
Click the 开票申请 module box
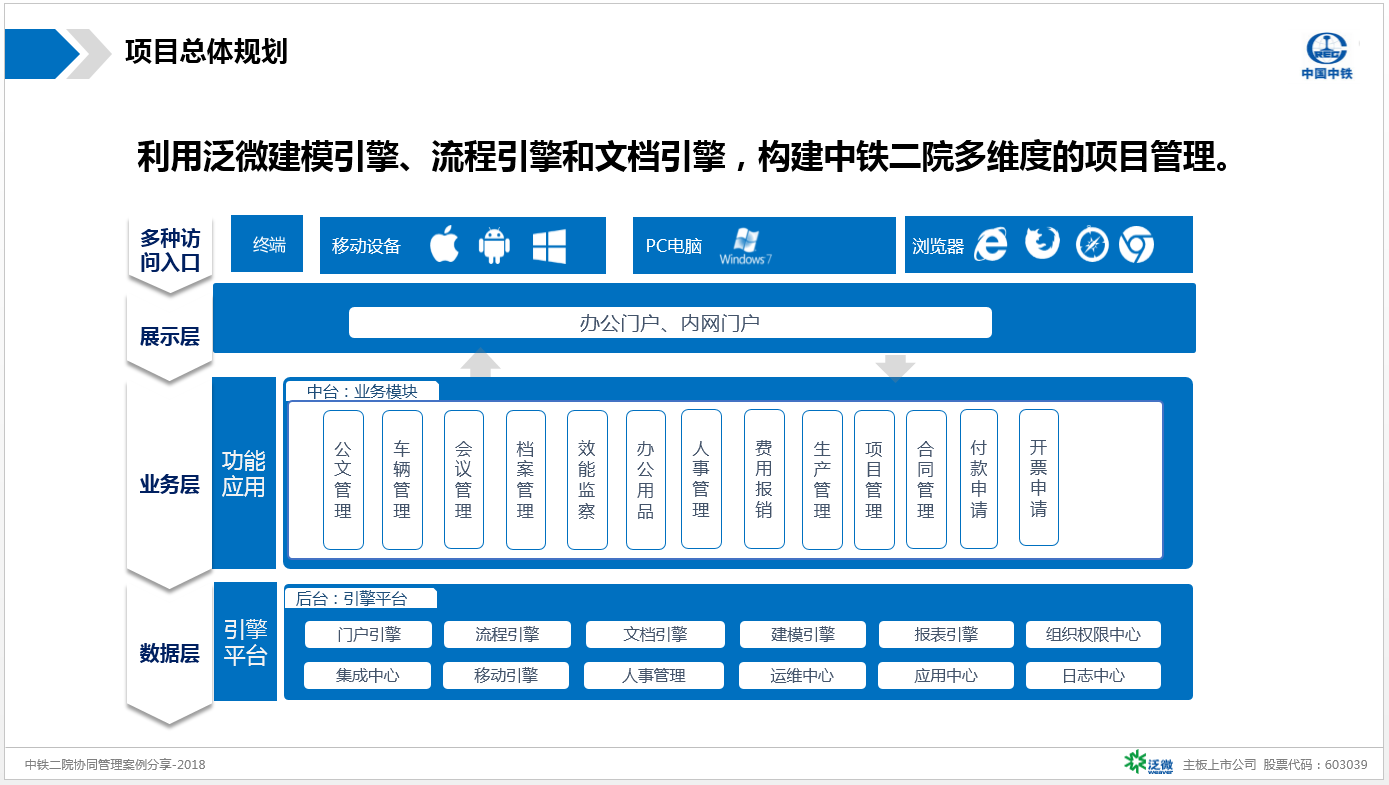click(1039, 477)
